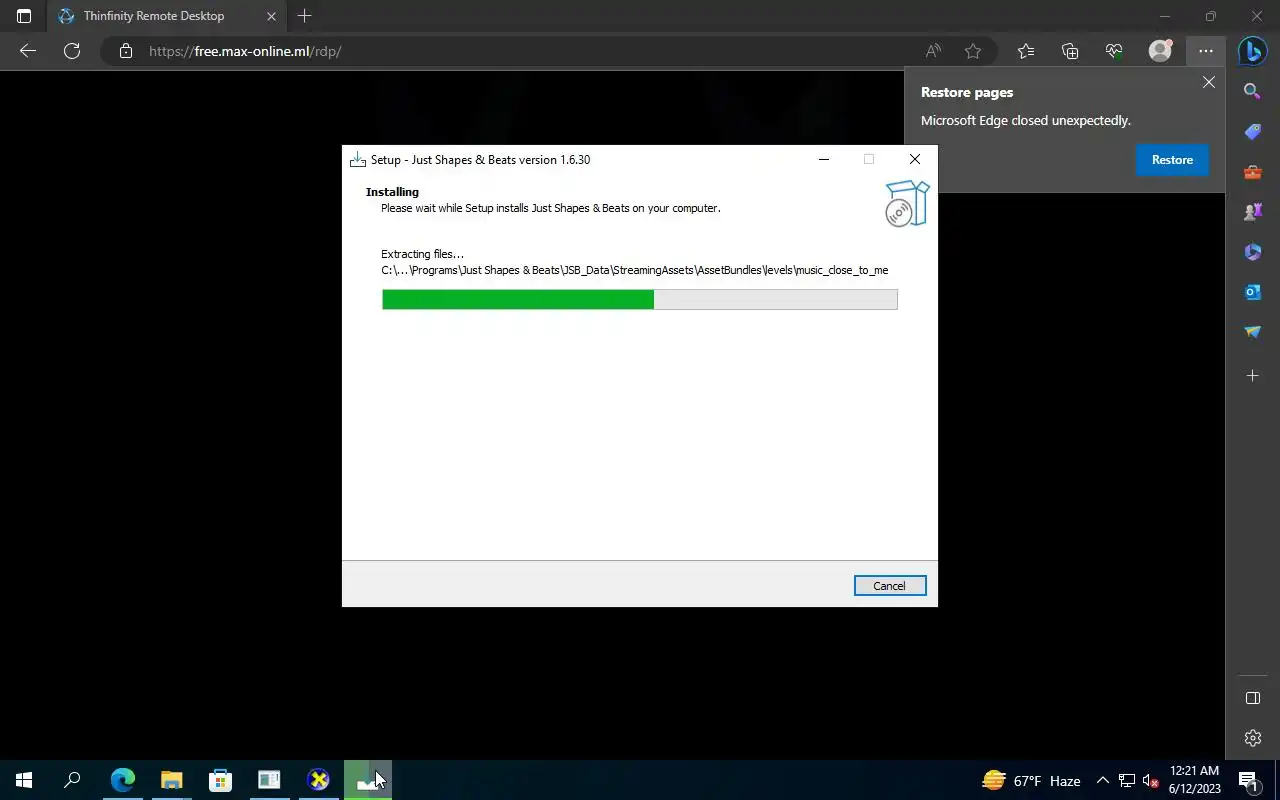Add this page to favorites

[973, 51]
